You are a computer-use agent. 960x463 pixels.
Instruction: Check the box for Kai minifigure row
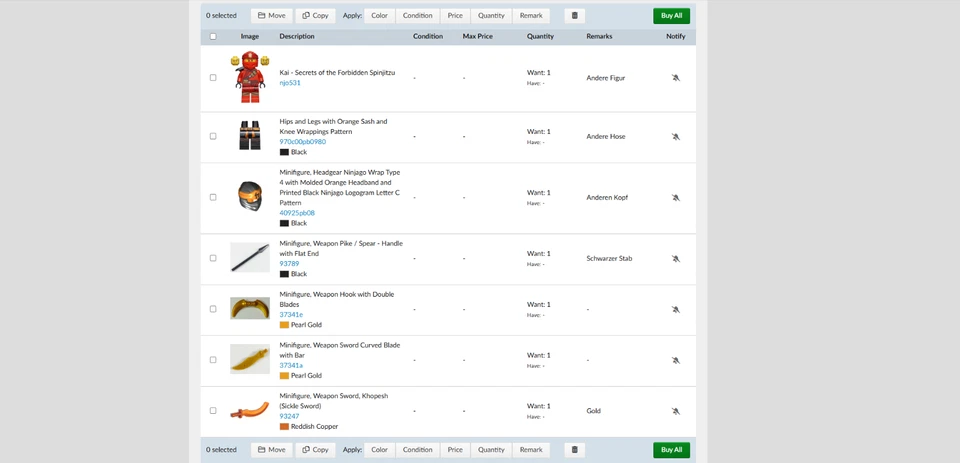pos(213,78)
